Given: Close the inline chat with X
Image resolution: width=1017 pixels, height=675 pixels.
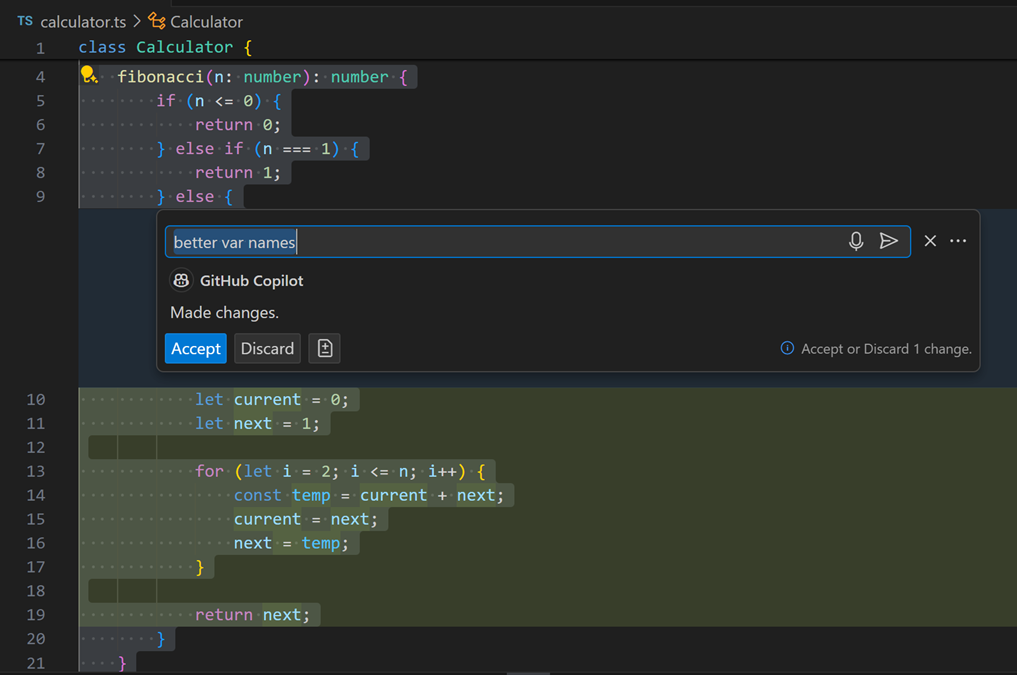Looking at the screenshot, I should click(x=930, y=241).
